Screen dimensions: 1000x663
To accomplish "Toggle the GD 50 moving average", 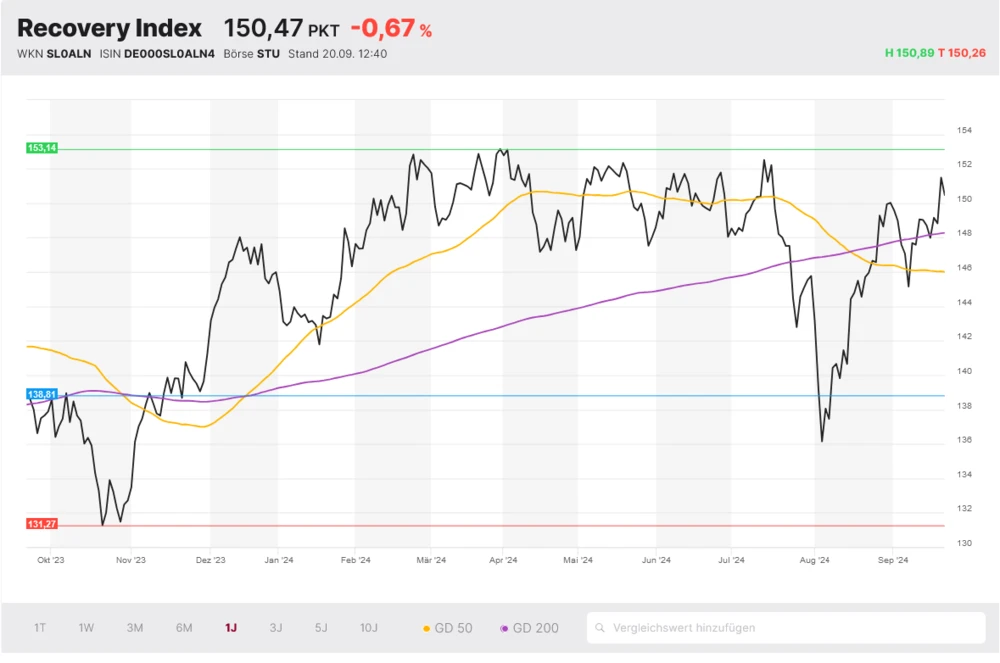I will point(445,627).
